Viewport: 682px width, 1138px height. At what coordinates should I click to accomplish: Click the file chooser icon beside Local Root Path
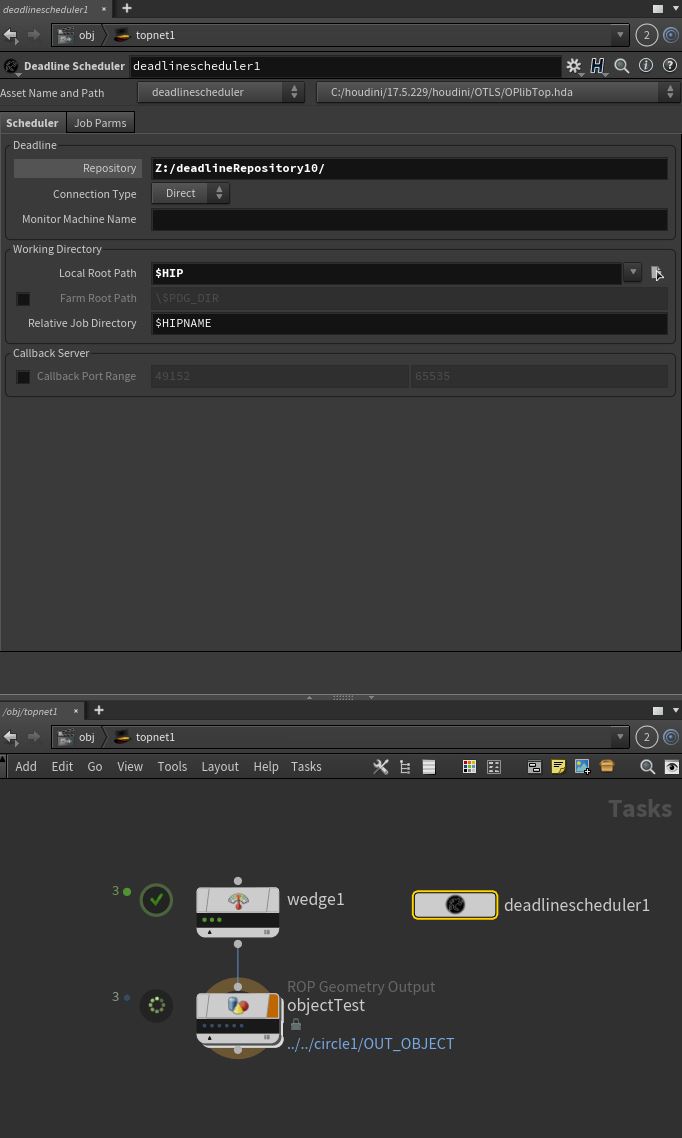tap(657, 273)
